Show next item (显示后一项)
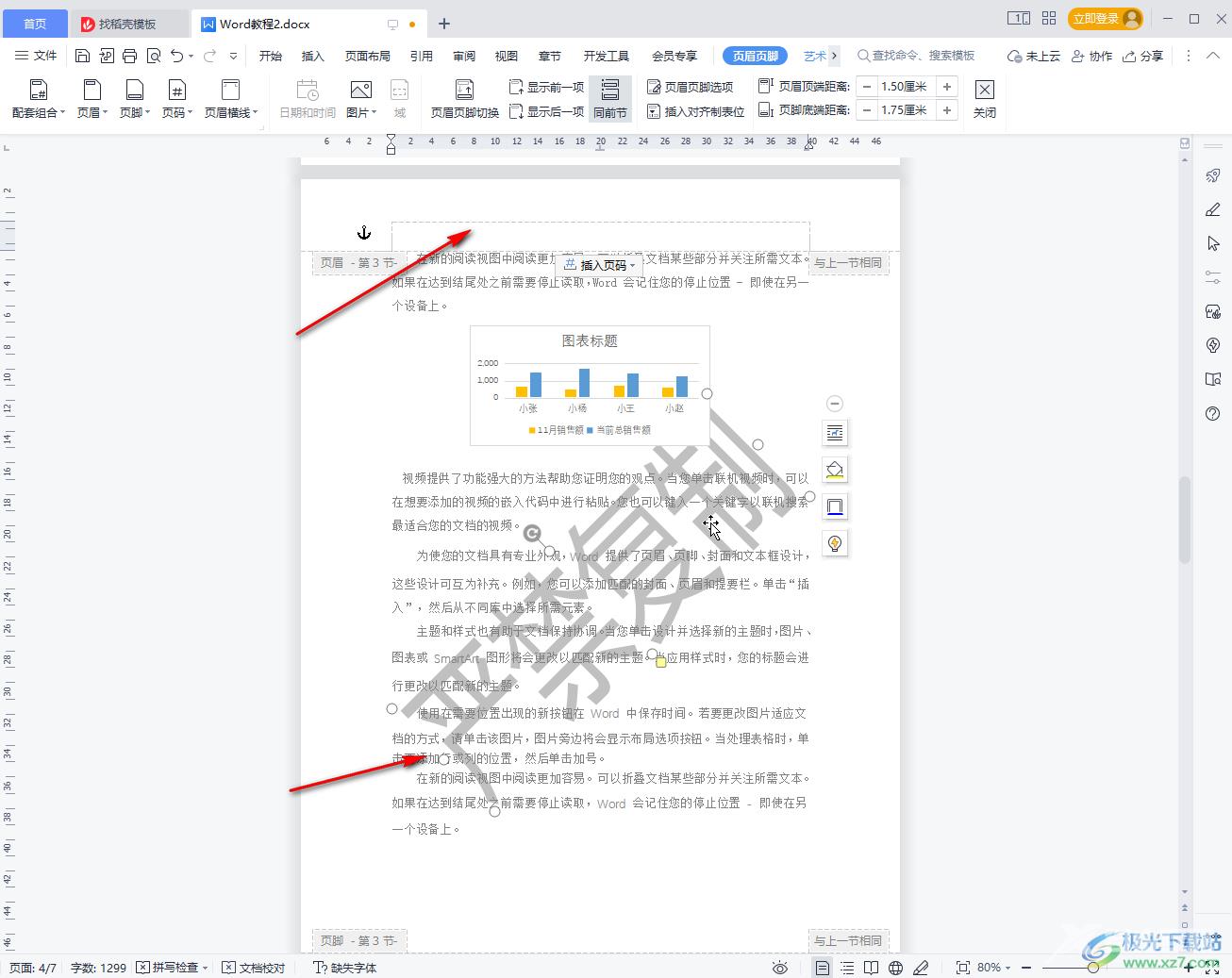Image resolution: width=1232 pixels, height=978 pixels. pos(546,111)
